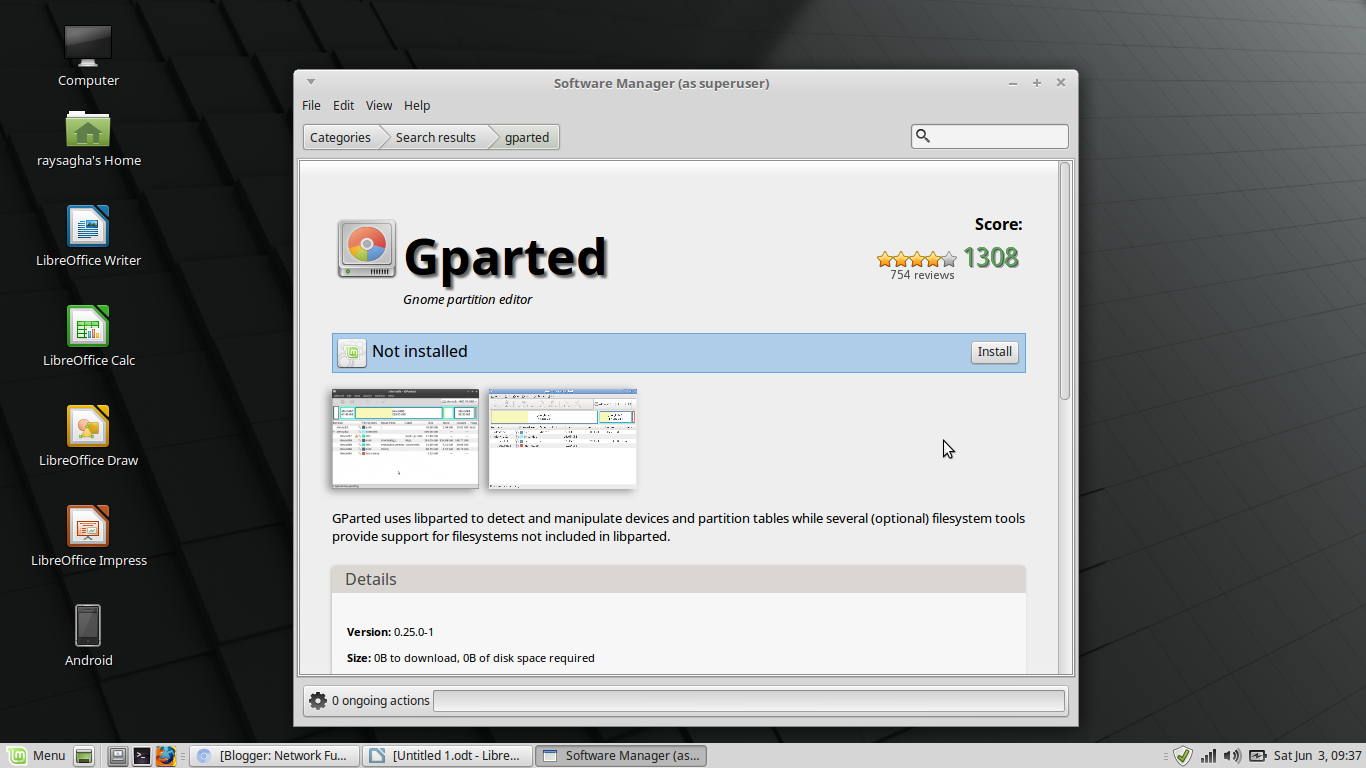Open the calendar from panel clock
The width and height of the screenshot is (1366, 768).
tap(1318, 756)
